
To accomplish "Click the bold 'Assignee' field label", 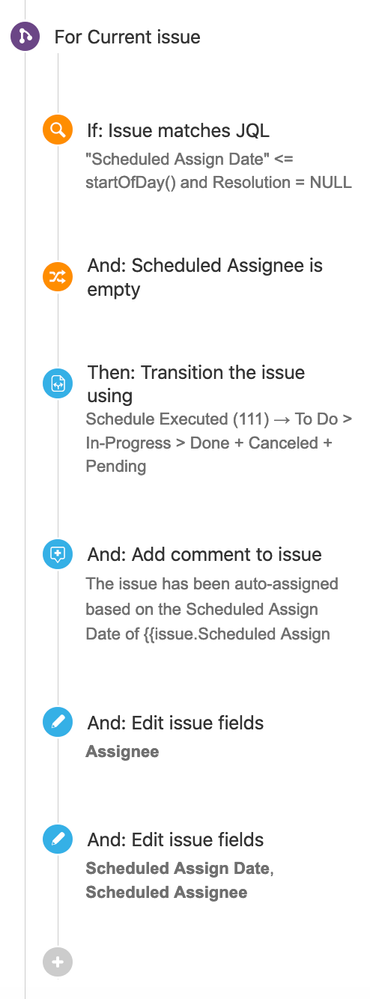I will click(122, 752).
